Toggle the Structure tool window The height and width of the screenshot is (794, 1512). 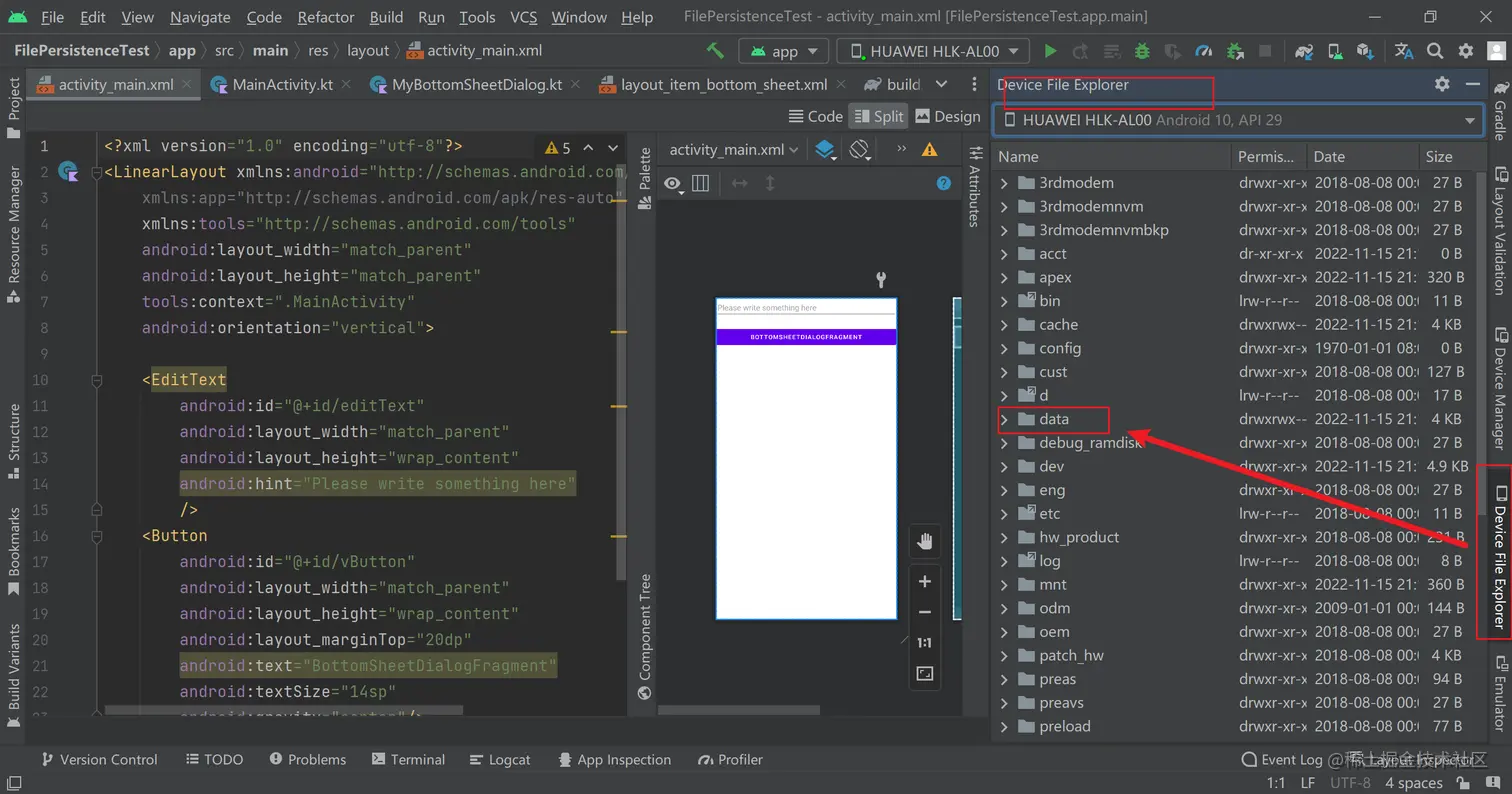pyautogui.click(x=13, y=440)
